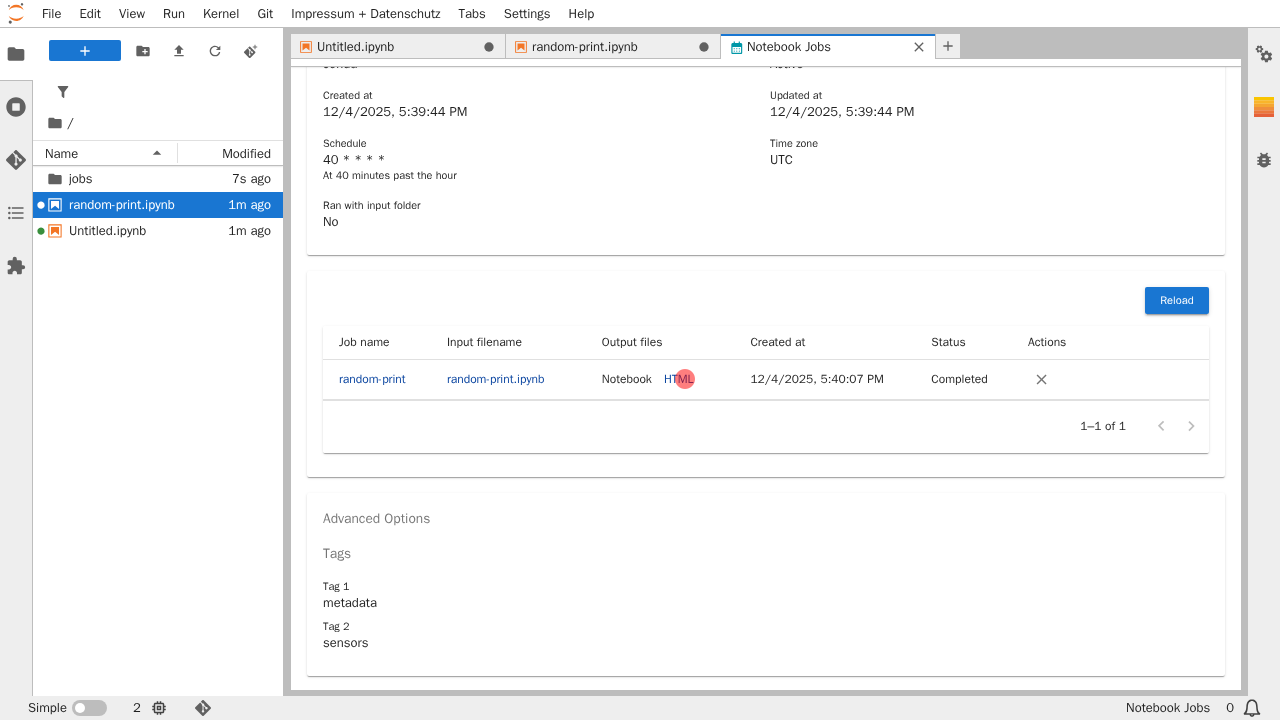Open the Table of Contents sidebar

(16, 213)
